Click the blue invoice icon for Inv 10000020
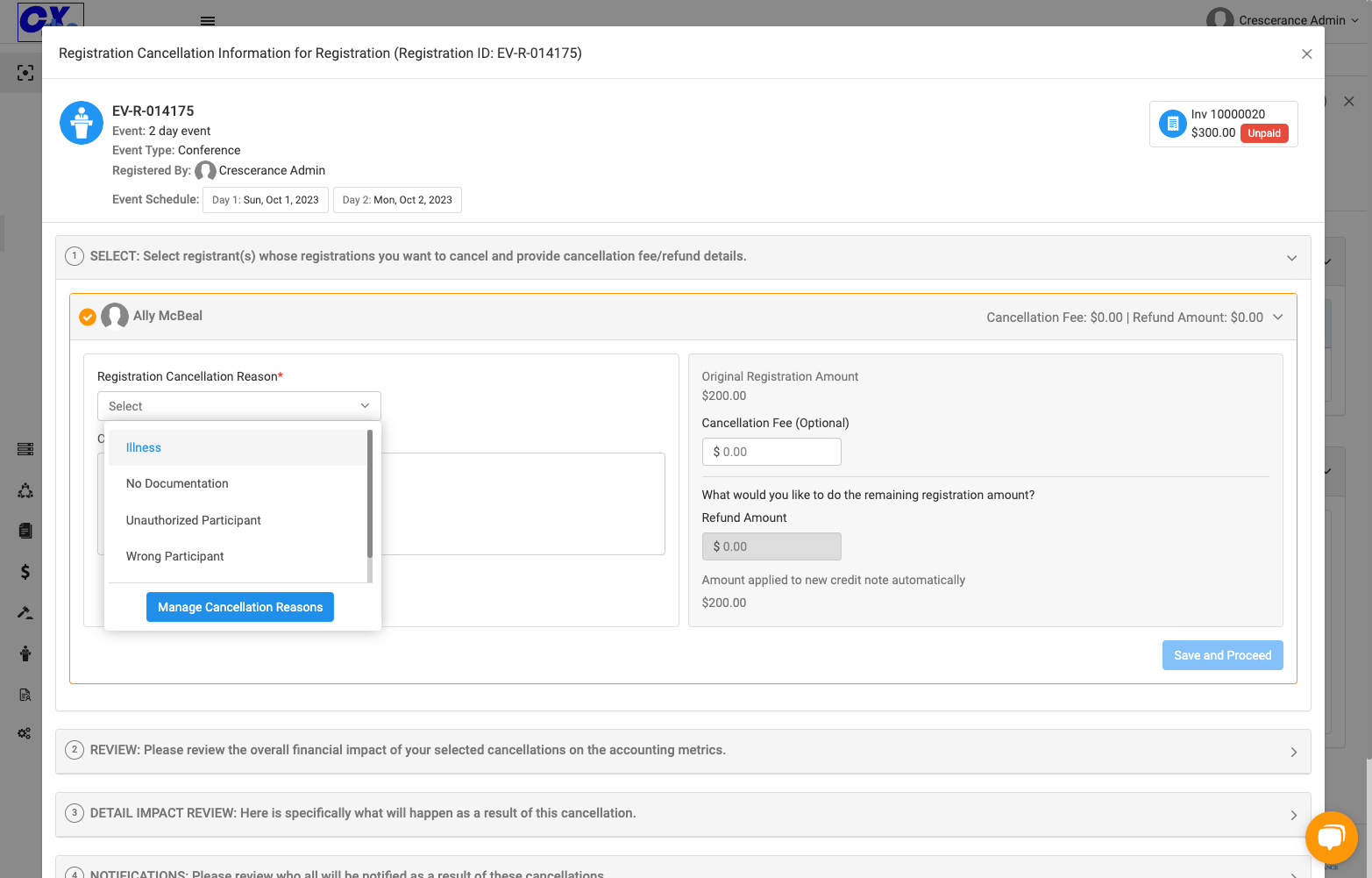The image size is (1372, 878). (1172, 124)
